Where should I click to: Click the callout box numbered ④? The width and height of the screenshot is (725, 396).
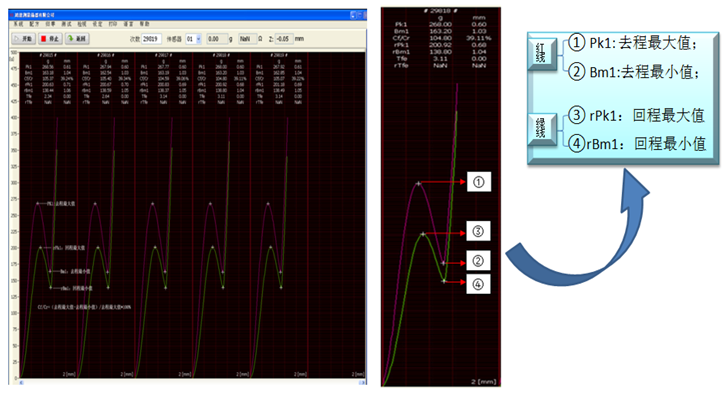coord(478,284)
